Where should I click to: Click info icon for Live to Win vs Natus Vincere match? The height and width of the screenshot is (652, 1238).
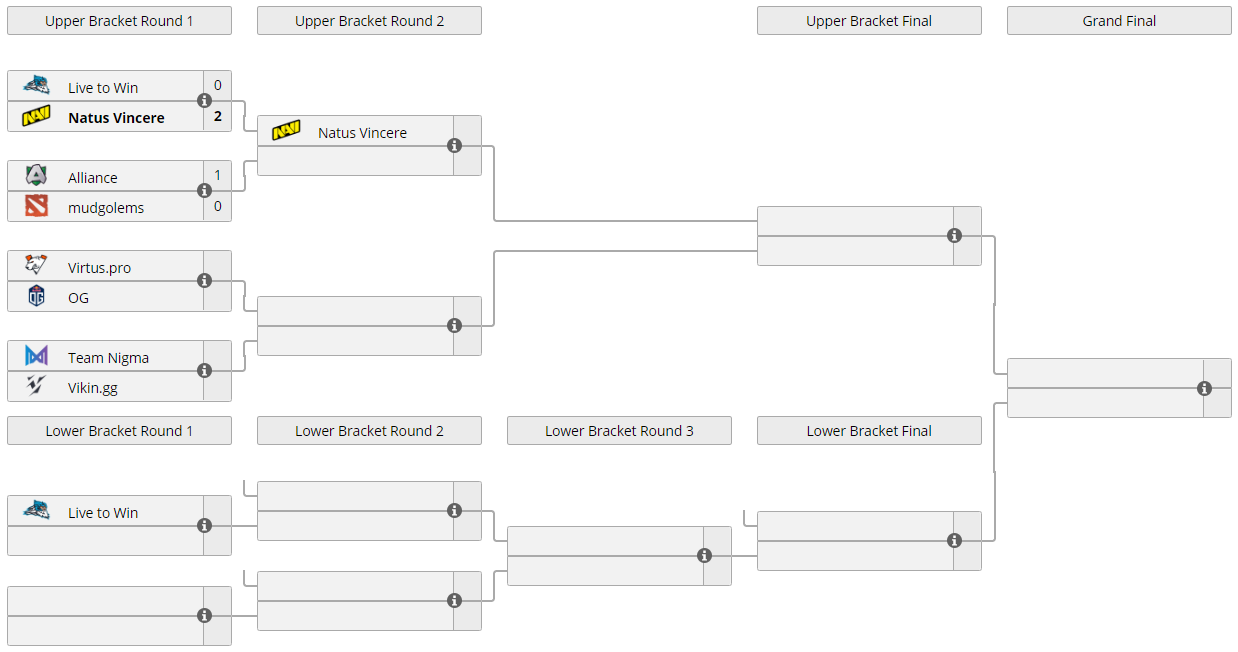(x=205, y=101)
